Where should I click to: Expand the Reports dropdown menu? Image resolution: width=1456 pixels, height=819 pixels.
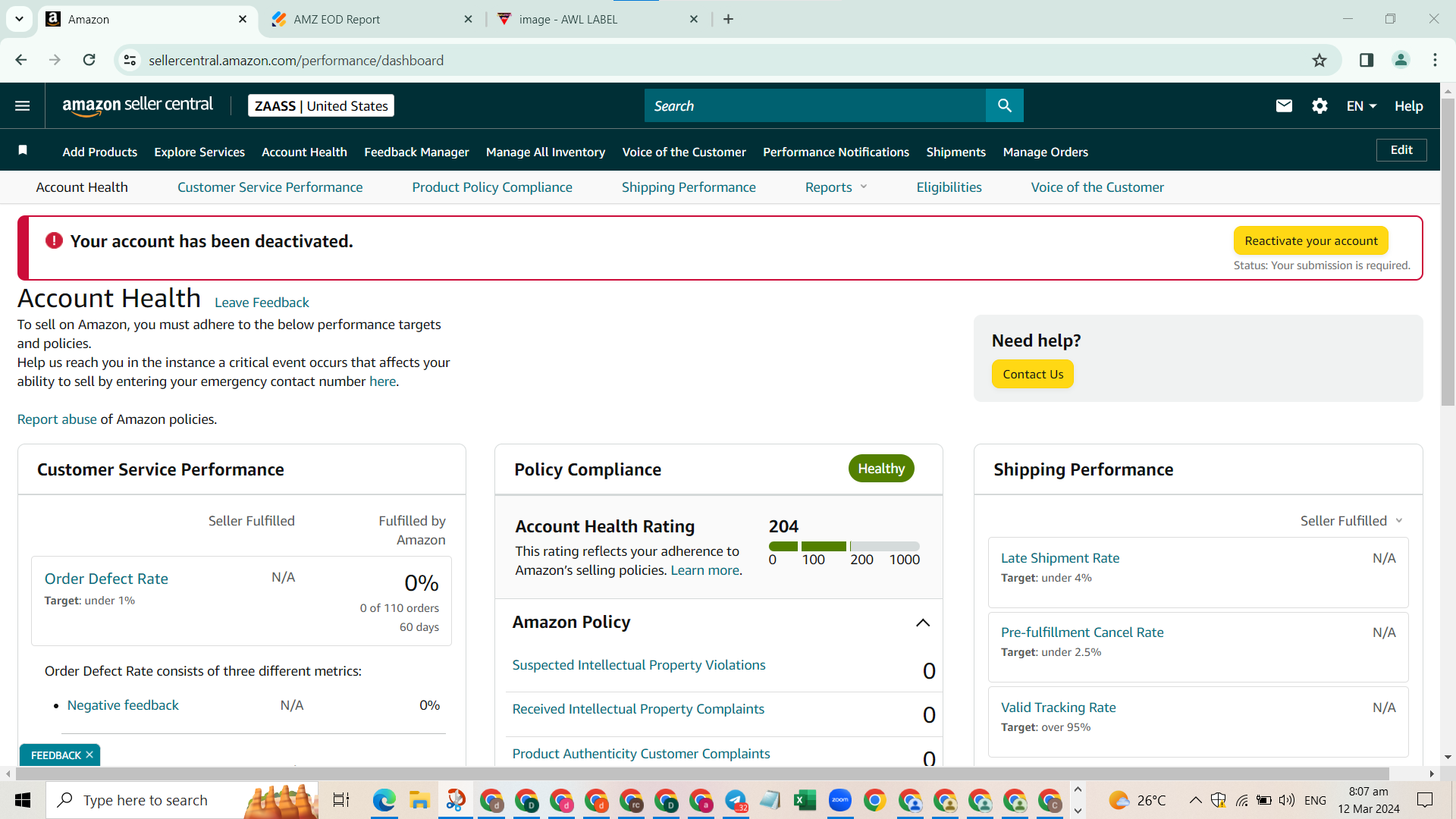pos(836,187)
